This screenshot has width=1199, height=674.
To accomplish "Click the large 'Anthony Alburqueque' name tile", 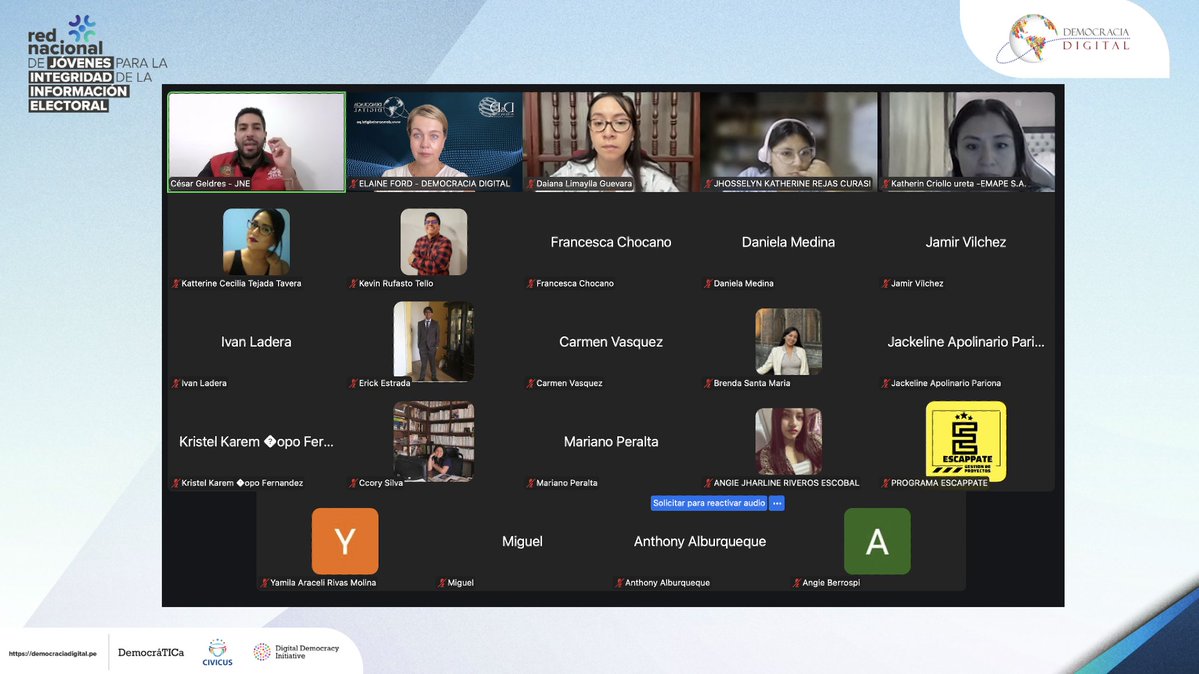I will tap(700, 541).
